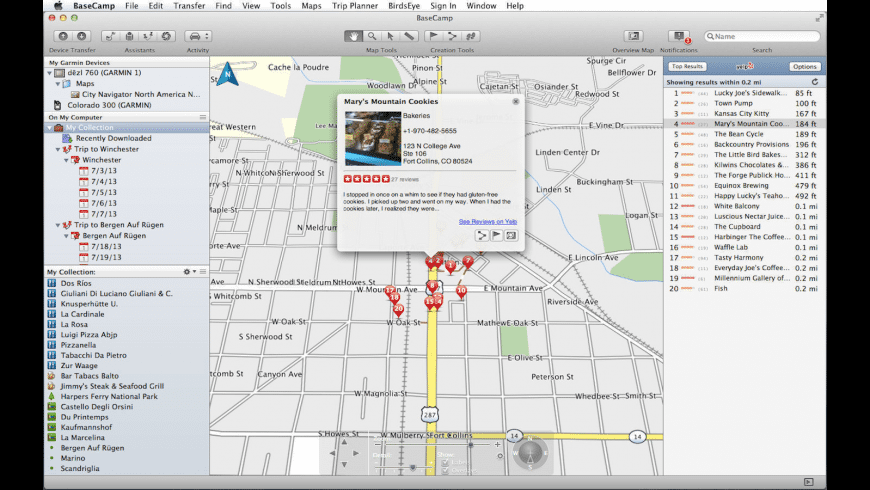Click the north arrow map indicator
Screen dimensions: 870x490
click(229, 74)
